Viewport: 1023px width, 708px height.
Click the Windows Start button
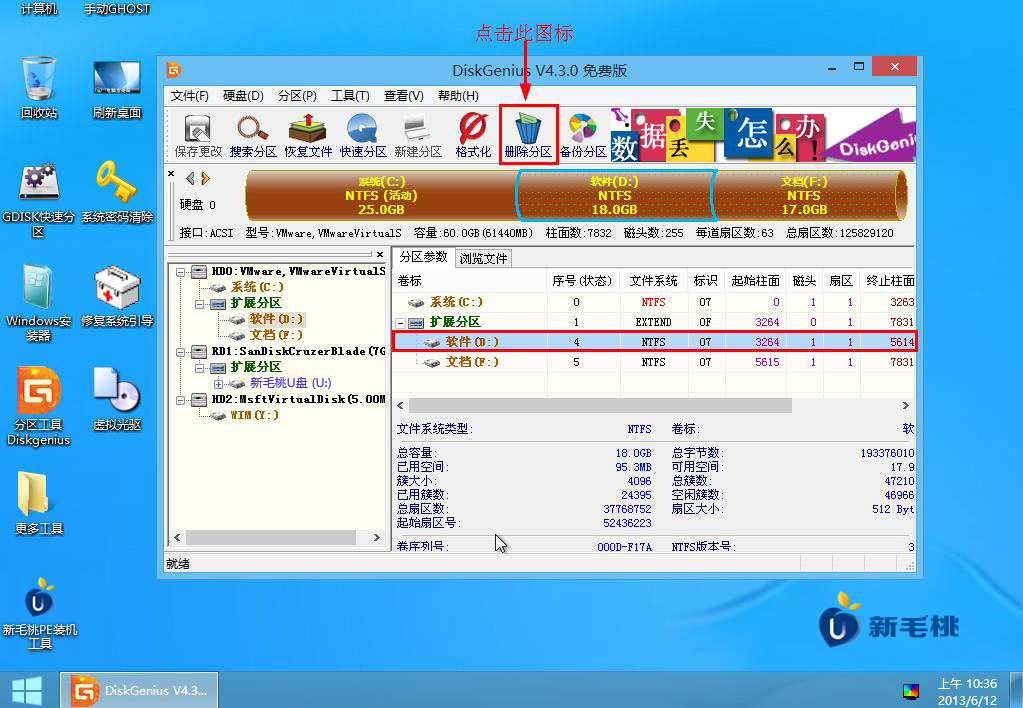[x=27, y=691]
